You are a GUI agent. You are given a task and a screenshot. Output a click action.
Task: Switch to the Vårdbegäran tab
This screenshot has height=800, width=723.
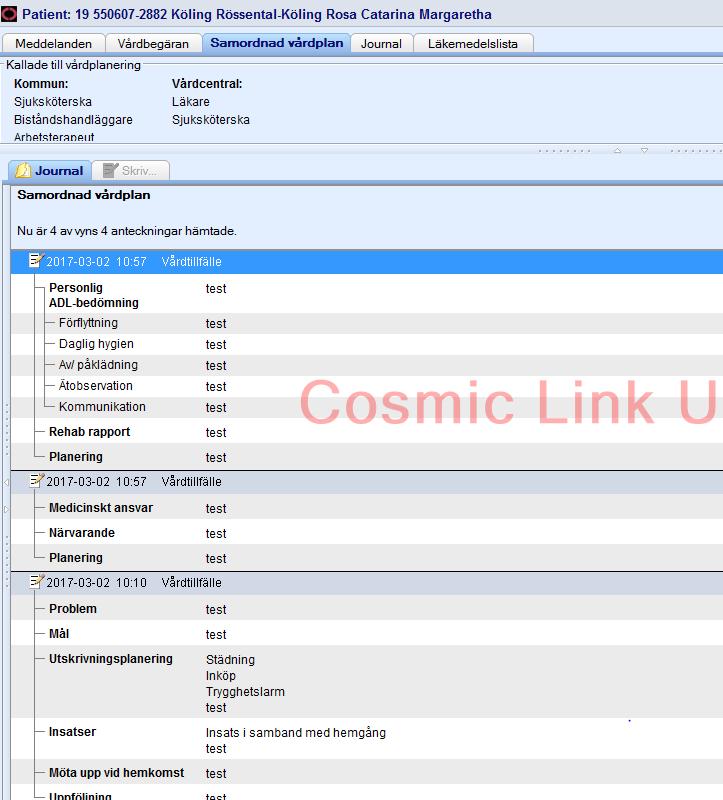(153, 43)
